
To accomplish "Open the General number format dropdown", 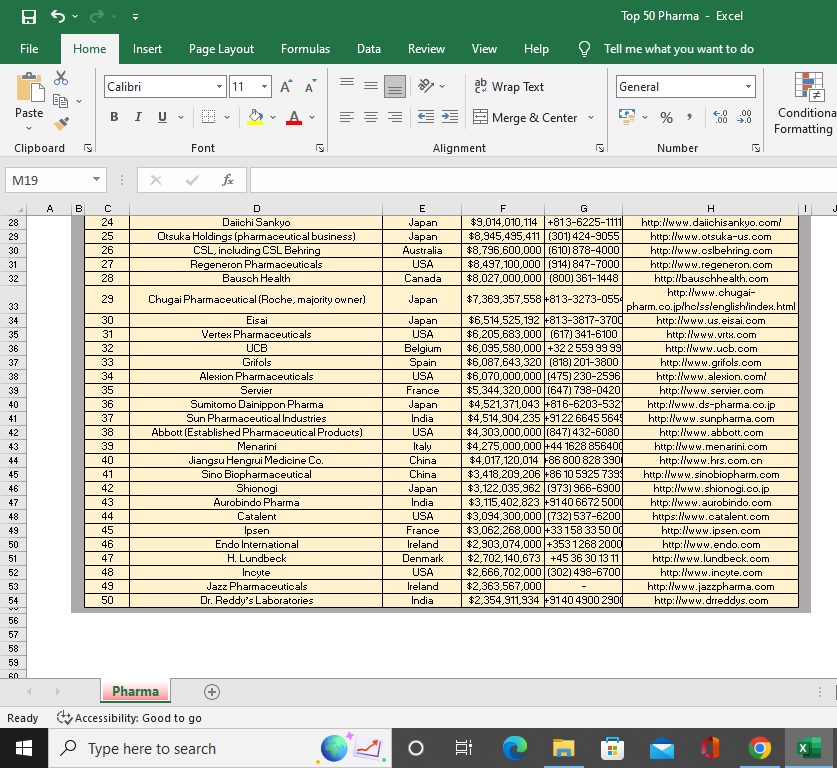I will (748, 86).
